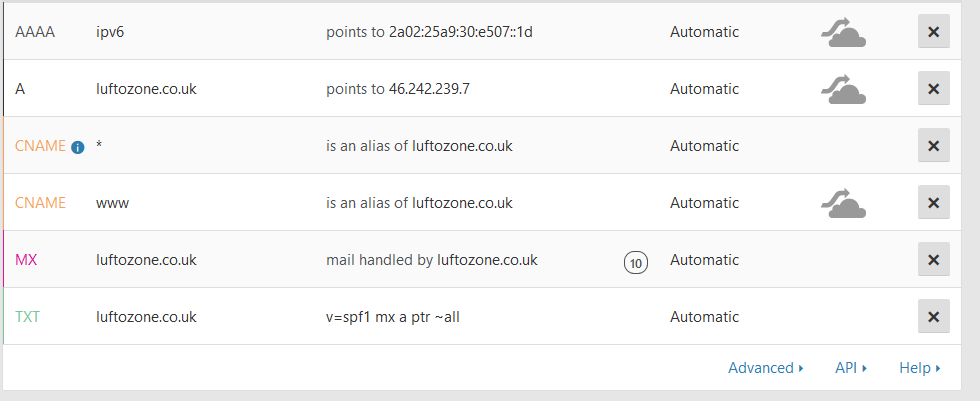The height and width of the screenshot is (401, 980).
Task: Delete the A record for luftozone.co.uk
Action: [x=933, y=89]
